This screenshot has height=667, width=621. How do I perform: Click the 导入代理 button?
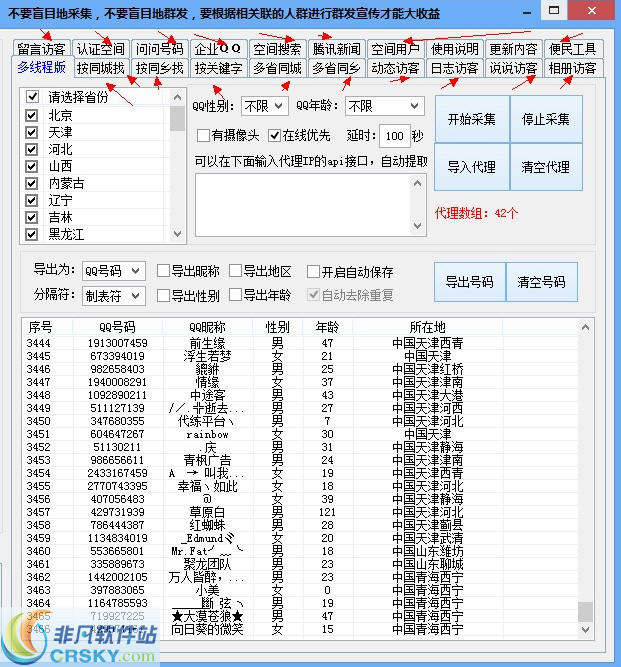[x=472, y=167]
